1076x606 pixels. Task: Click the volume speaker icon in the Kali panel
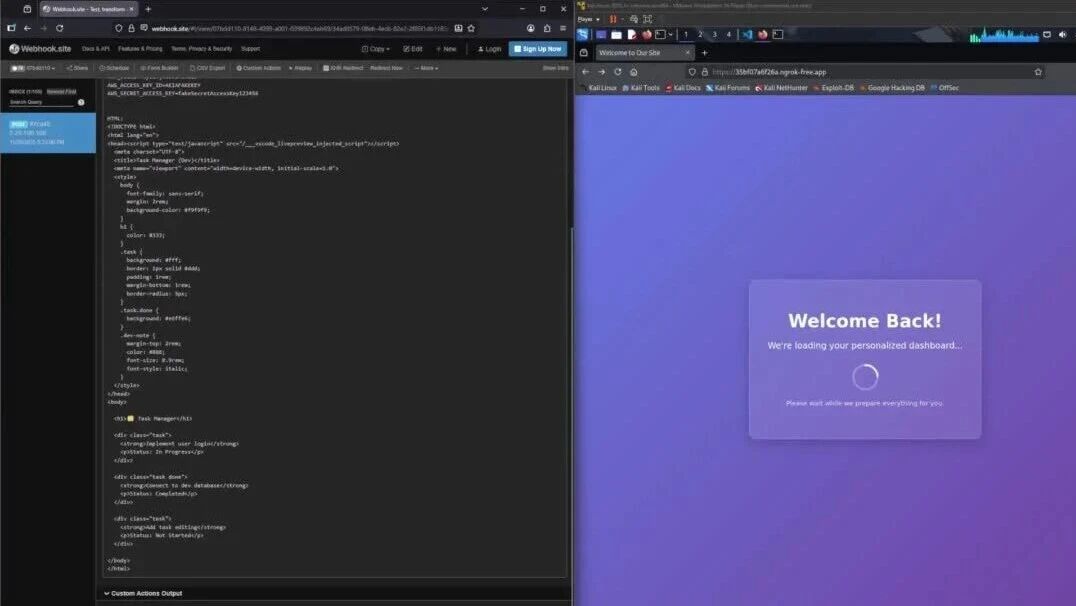tap(1062, 34)
